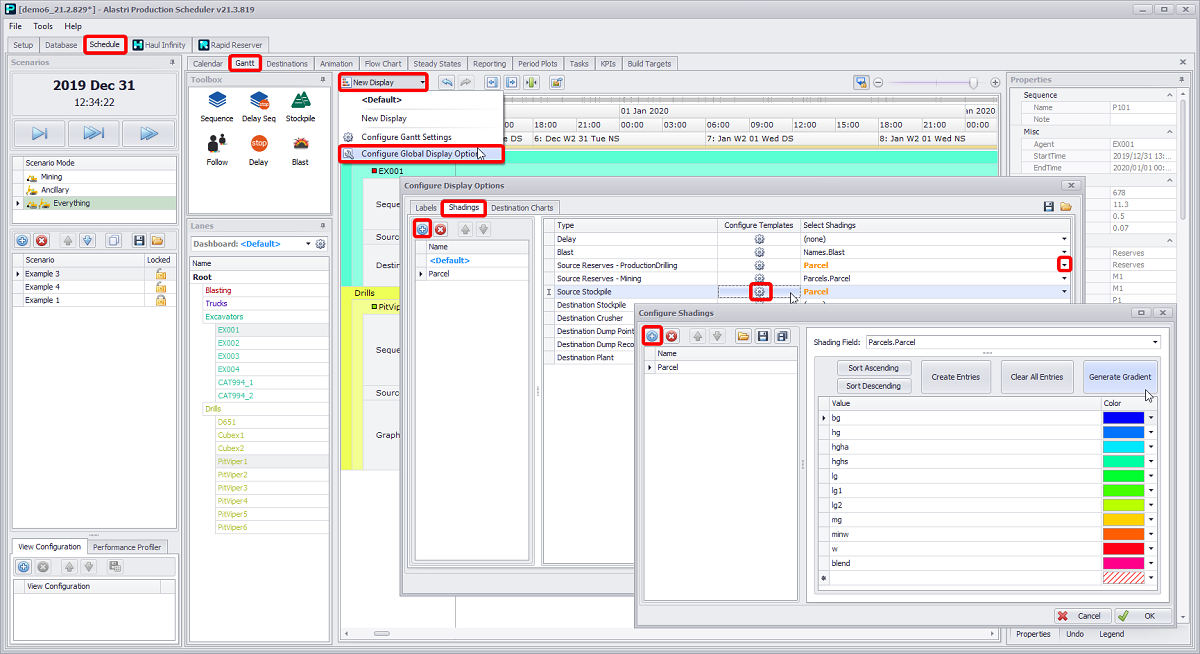Open the Destination Charts tab
Viewport: 1200px width, 654px height.
click(x=522, y=208)
